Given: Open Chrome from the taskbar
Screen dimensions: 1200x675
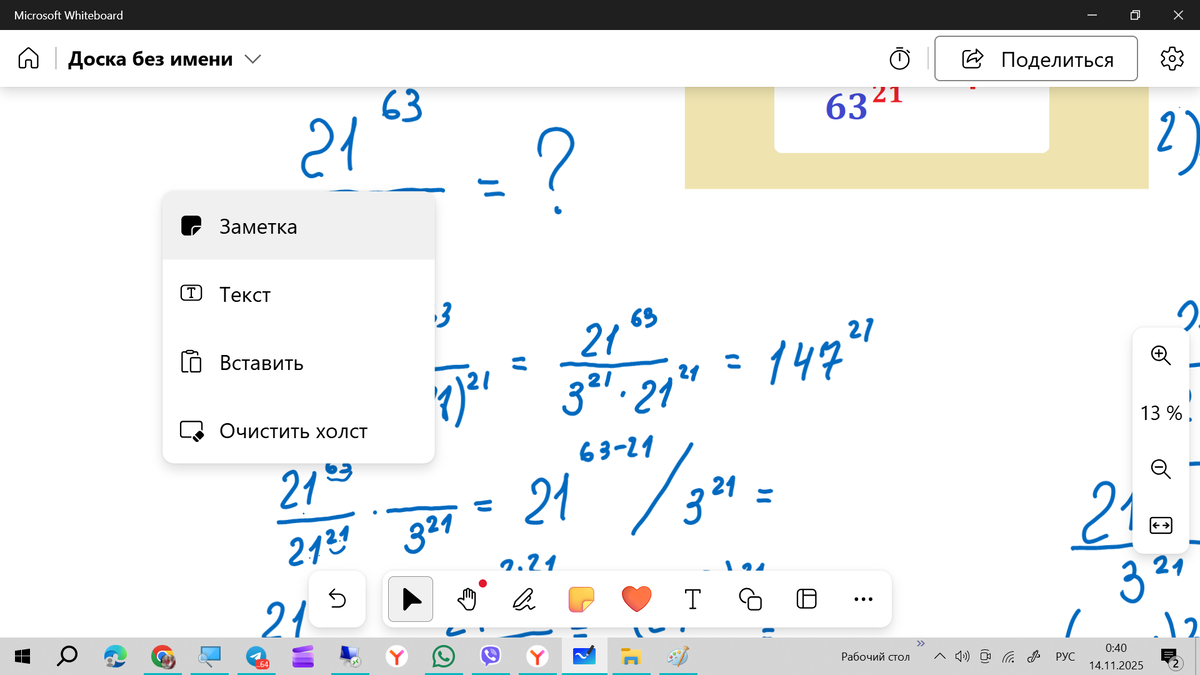Looking at the screenshot, I should (x=163, y=656).
